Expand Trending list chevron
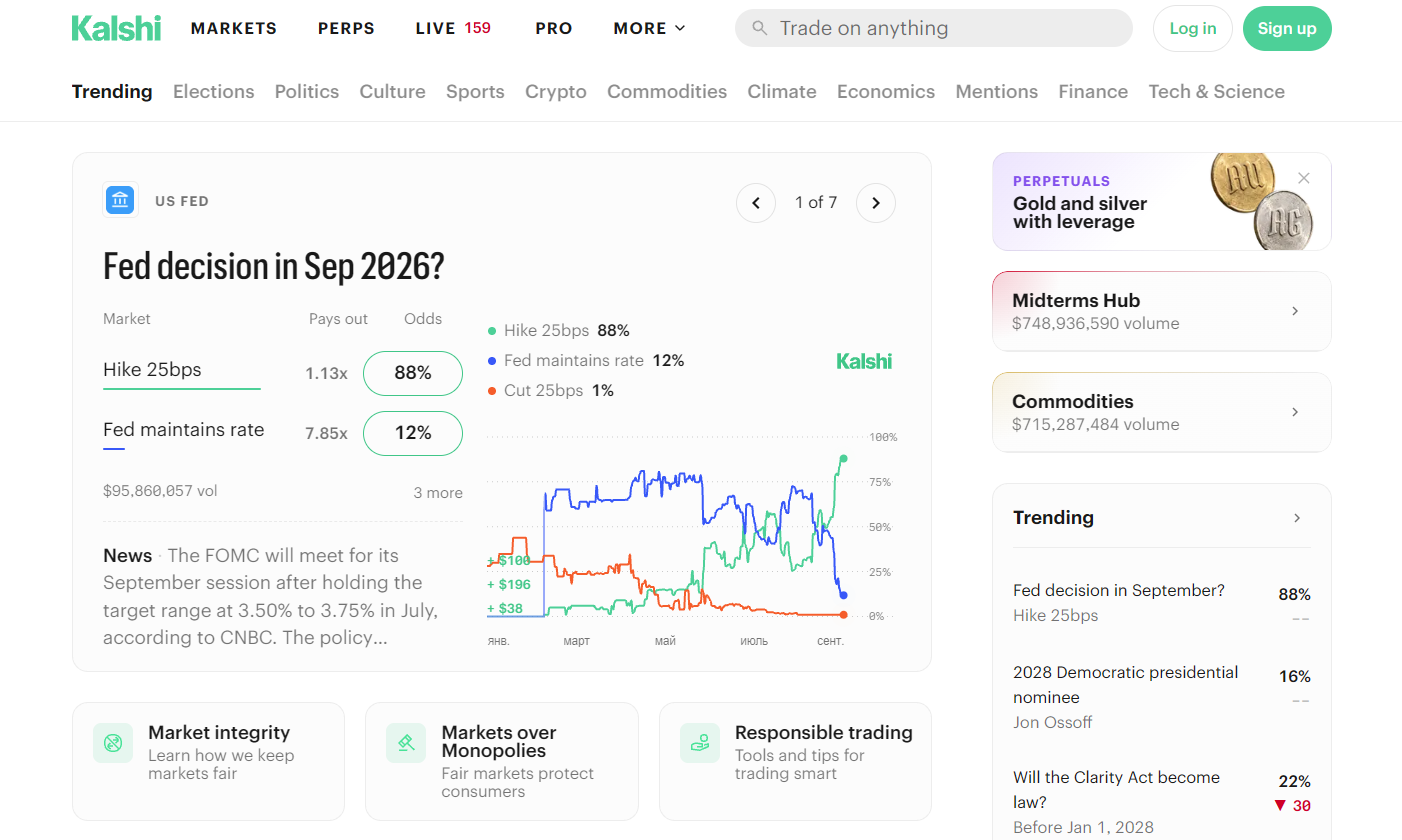 click(1297, 518)
